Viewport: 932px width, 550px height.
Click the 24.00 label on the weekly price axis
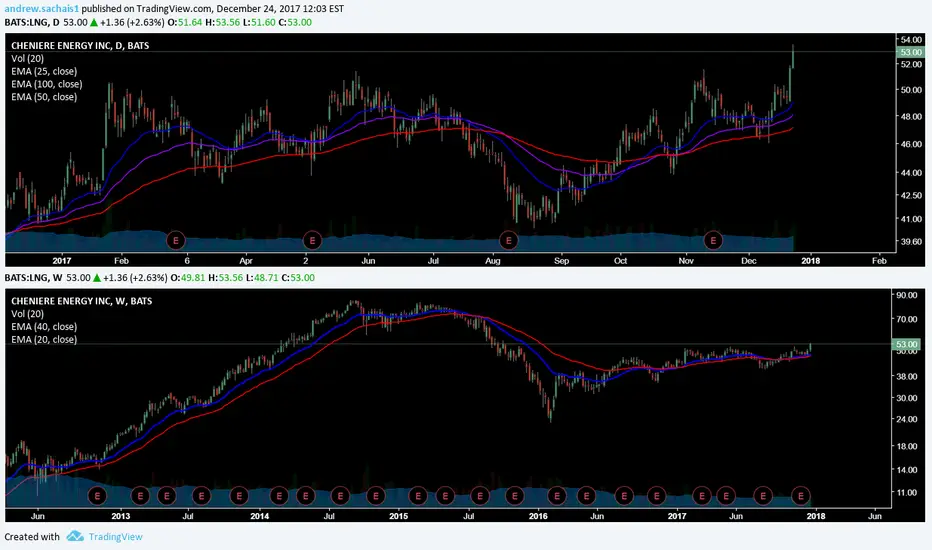[x=907, y=419]
